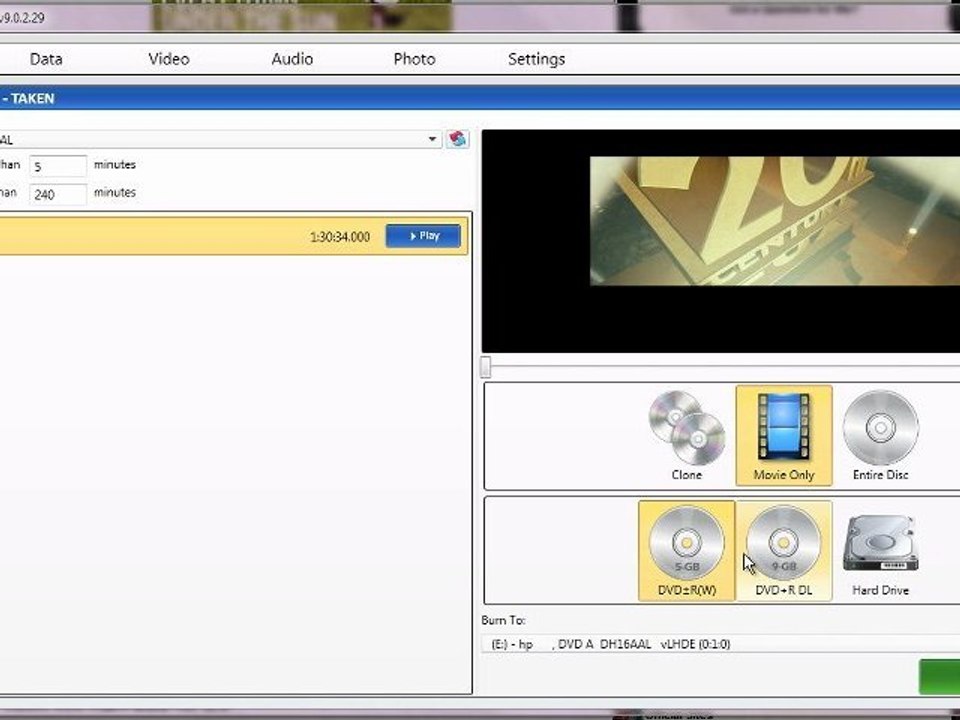Image resolution: width=960 pixels, height=720 pixels.
Task: Click the green start button
Action: pos(940,677)
